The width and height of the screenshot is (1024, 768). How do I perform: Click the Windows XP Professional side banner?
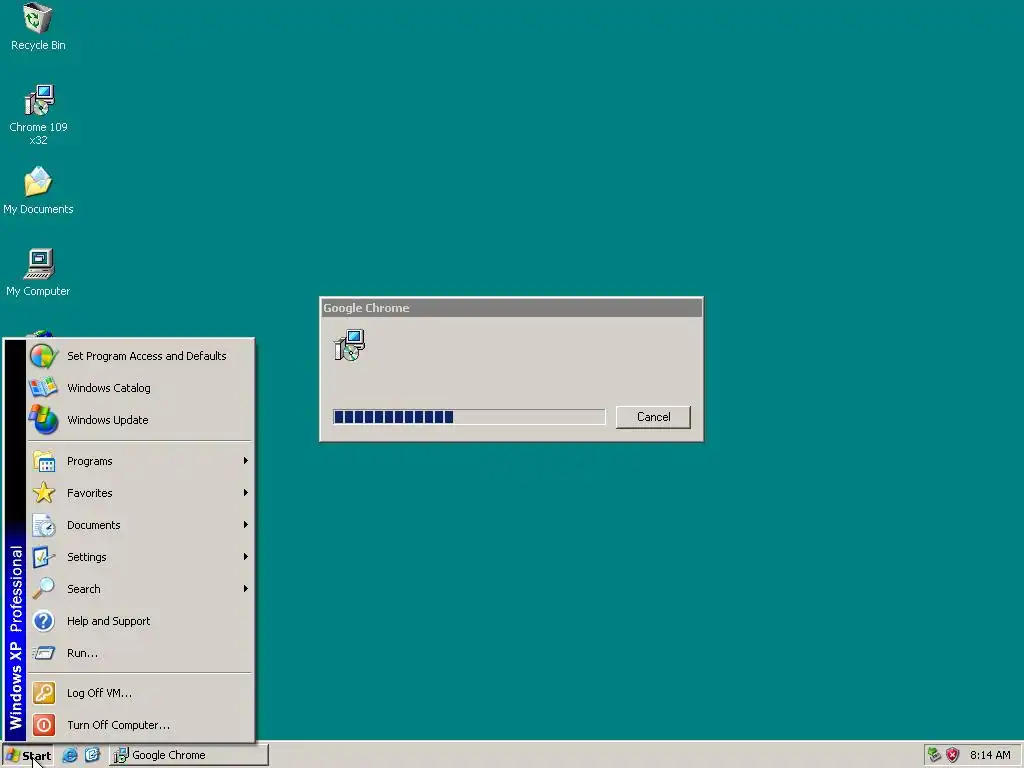pyautogui.click(x=16, y=541)
